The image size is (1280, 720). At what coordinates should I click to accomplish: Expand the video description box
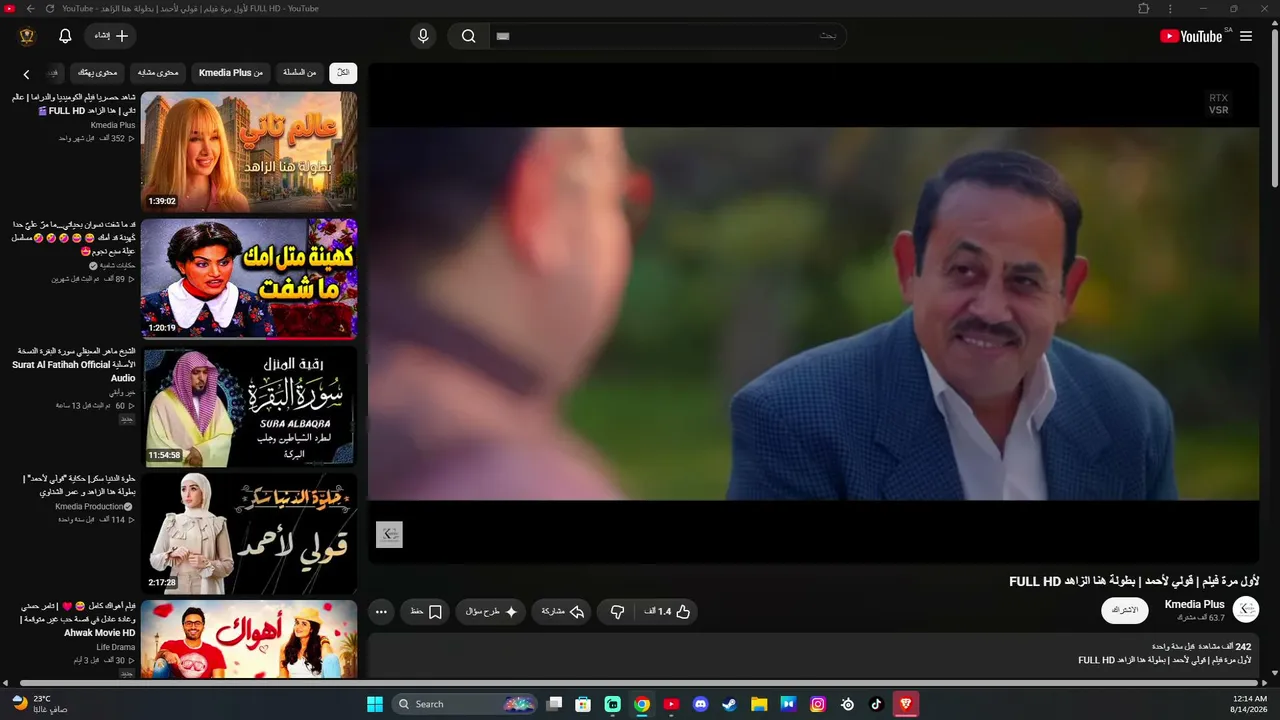[814, 654]
